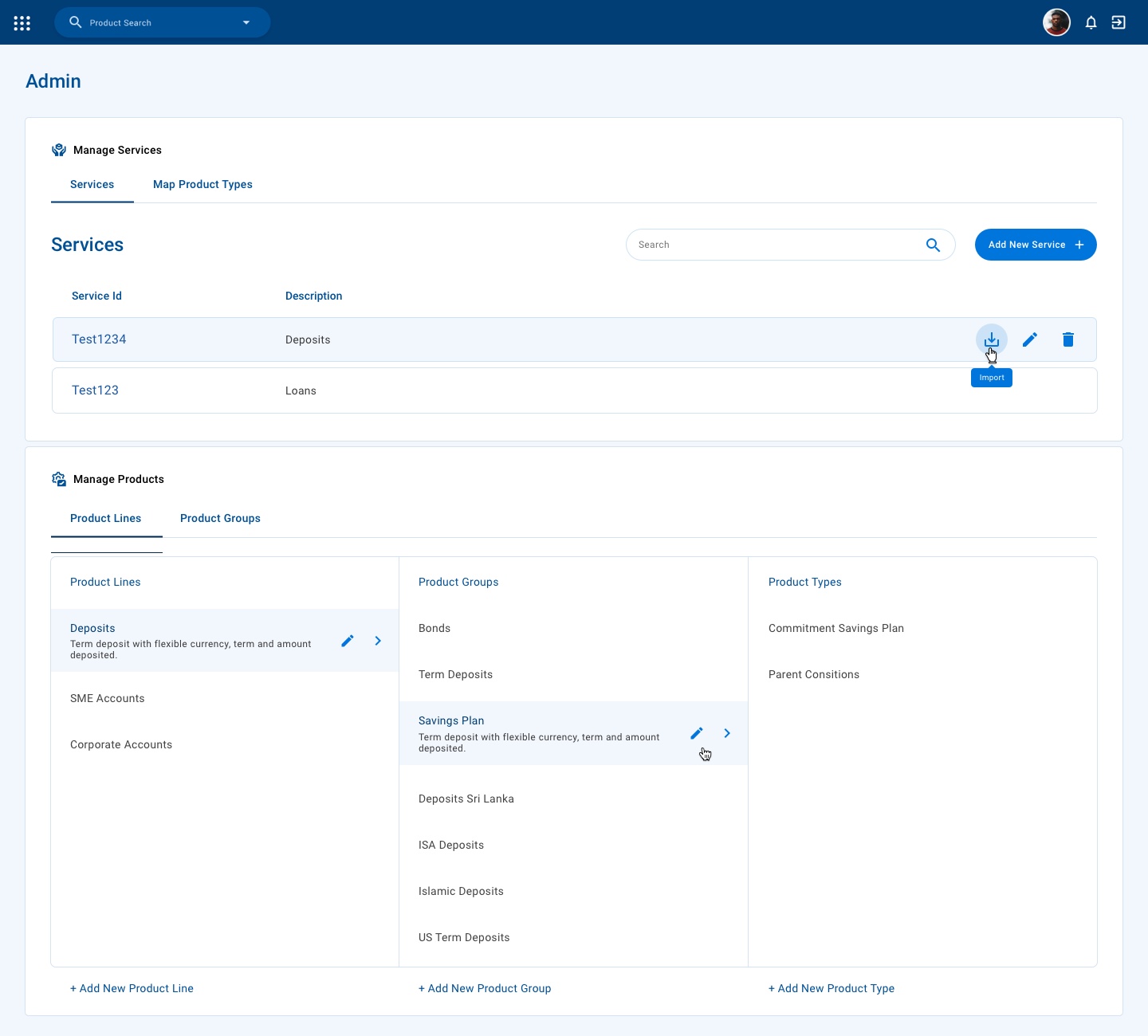Import the Test1234 service
Screen dimensions: 1148x1036
tap(992, 339)
